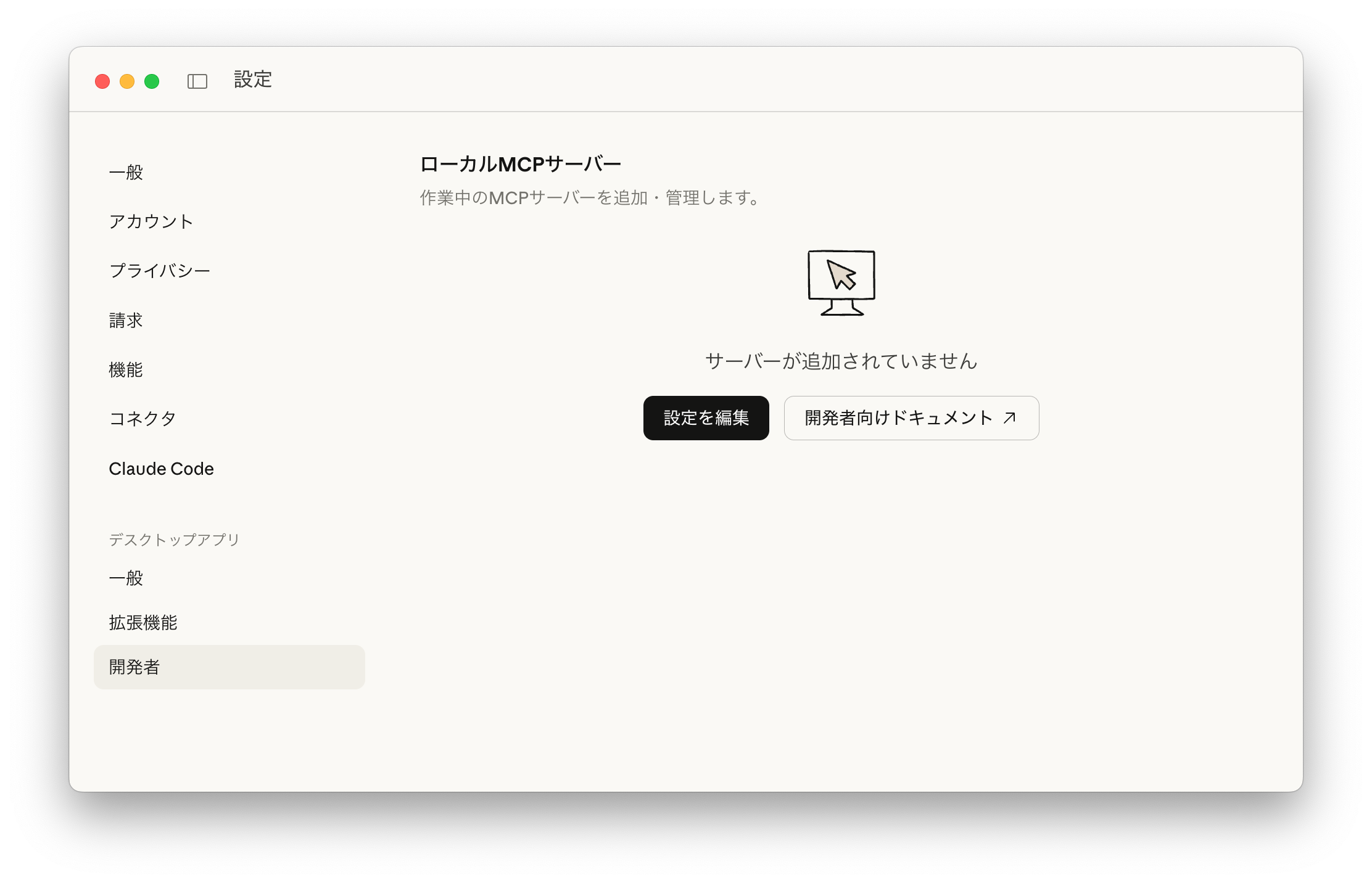Open 一般 under デスクトップアプリ
This screenshot has width=1372, height=883.
(126, 578)
